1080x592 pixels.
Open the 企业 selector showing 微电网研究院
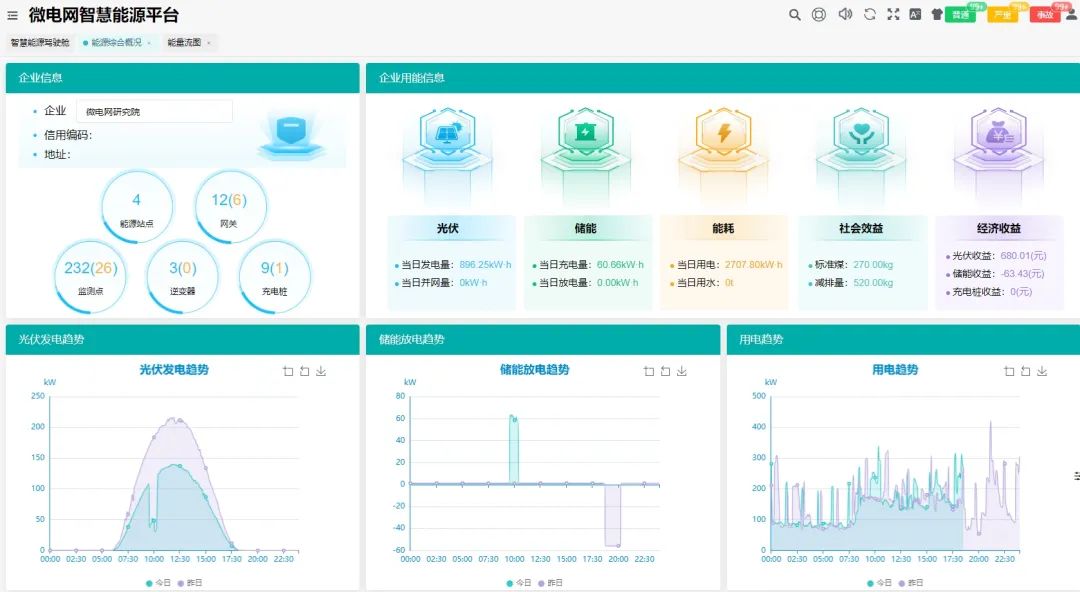pos(154,112)
